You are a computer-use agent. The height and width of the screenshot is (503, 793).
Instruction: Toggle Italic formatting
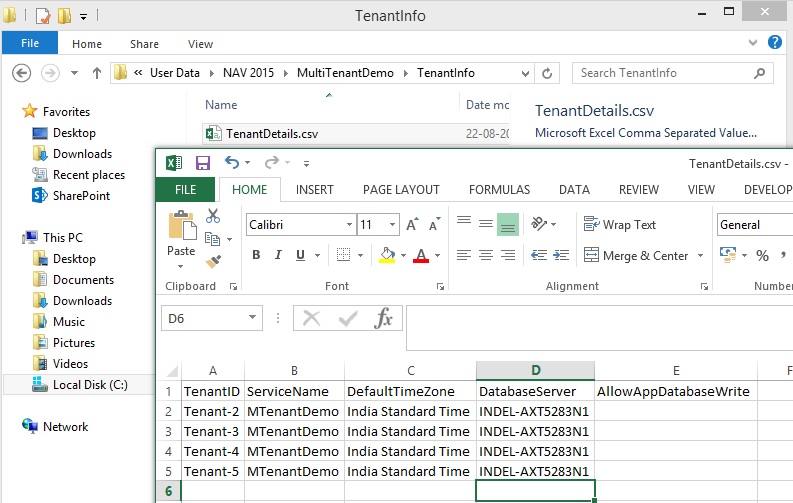(x=278, y=255)
